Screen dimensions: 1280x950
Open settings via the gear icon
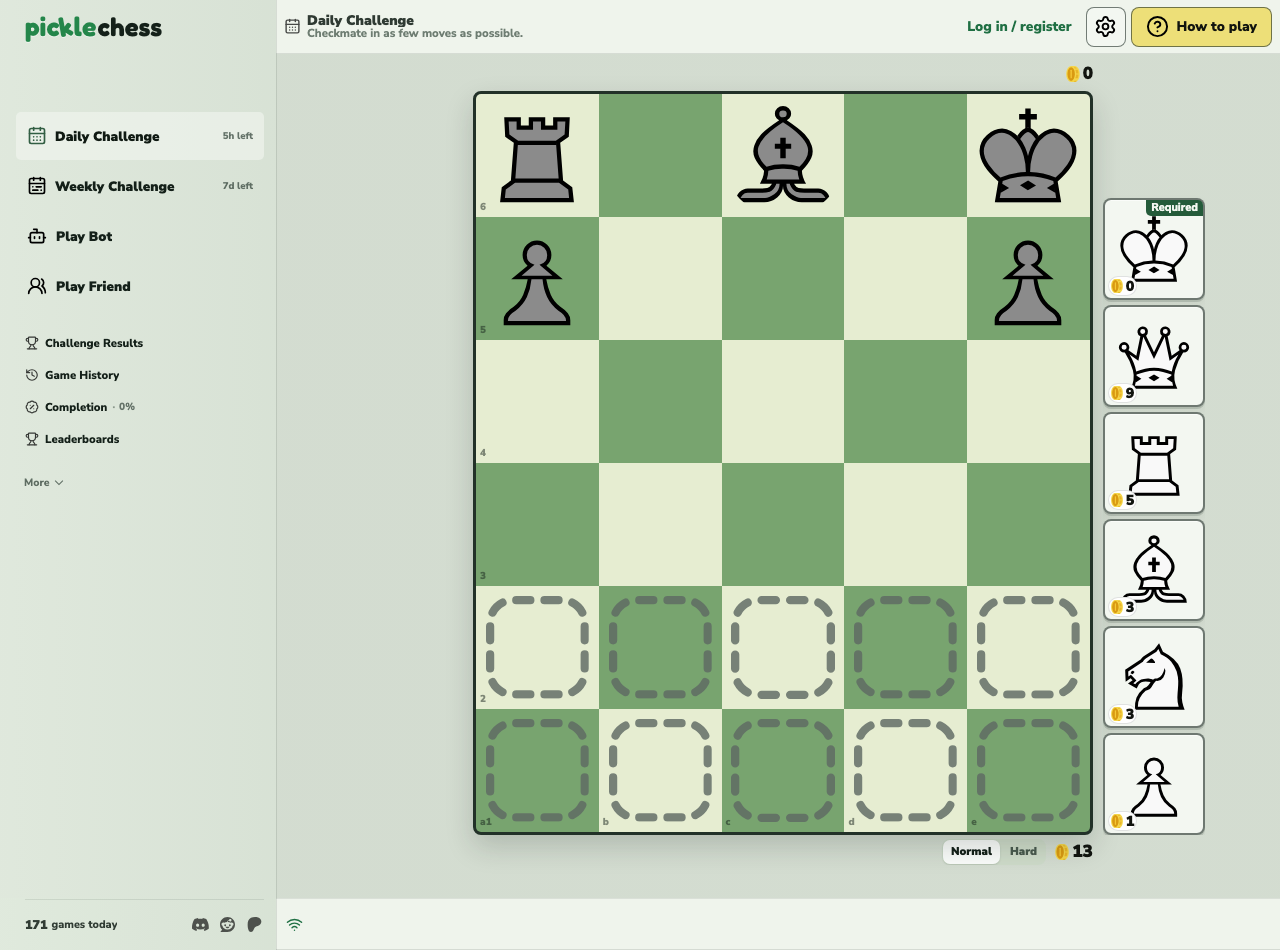(1106, 27)
